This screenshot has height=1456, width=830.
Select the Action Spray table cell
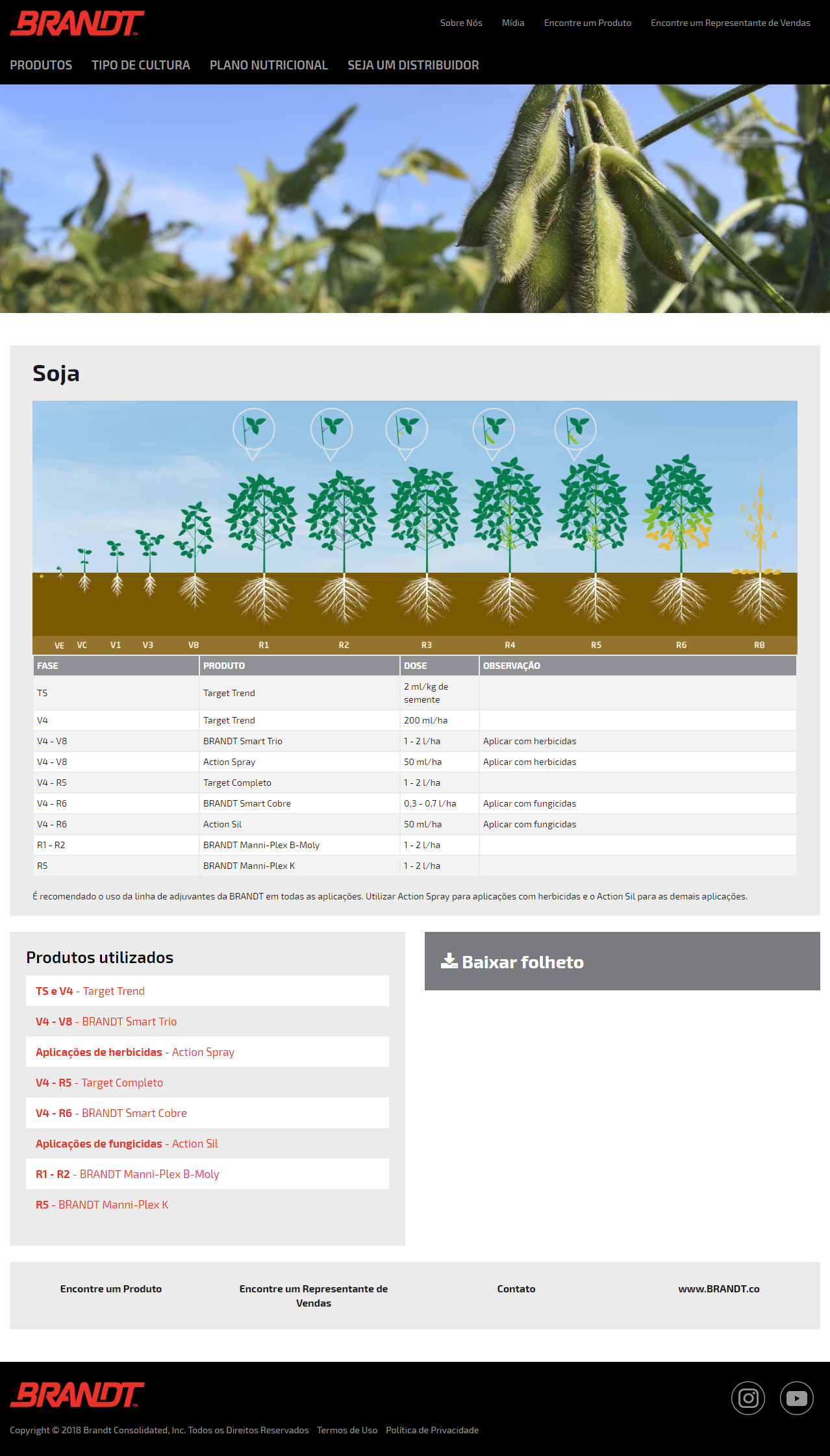299,762
